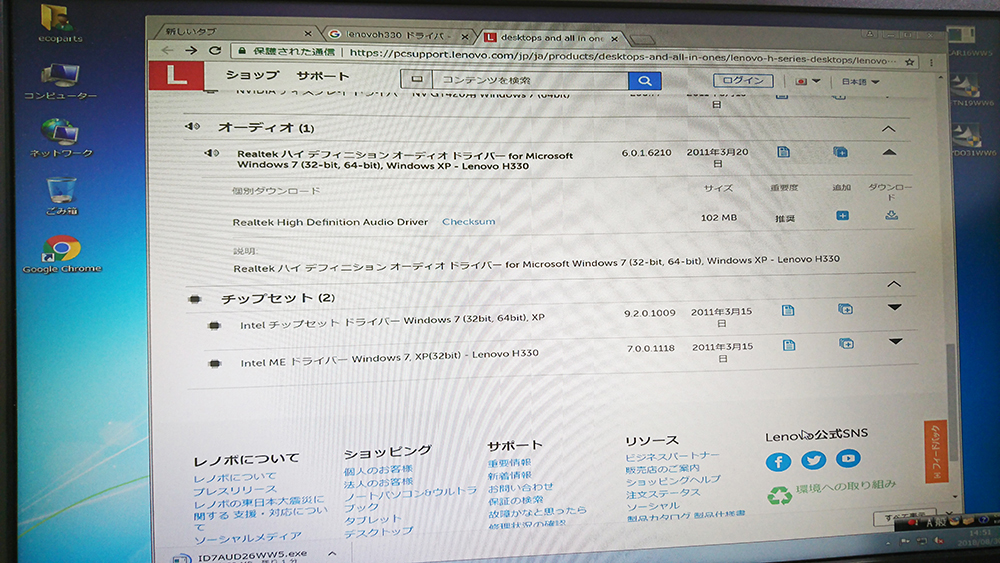The height and width of the screenshot is (563, 1000).
Task: Collapse the オーディオ category section
Action: click(888, 129)
